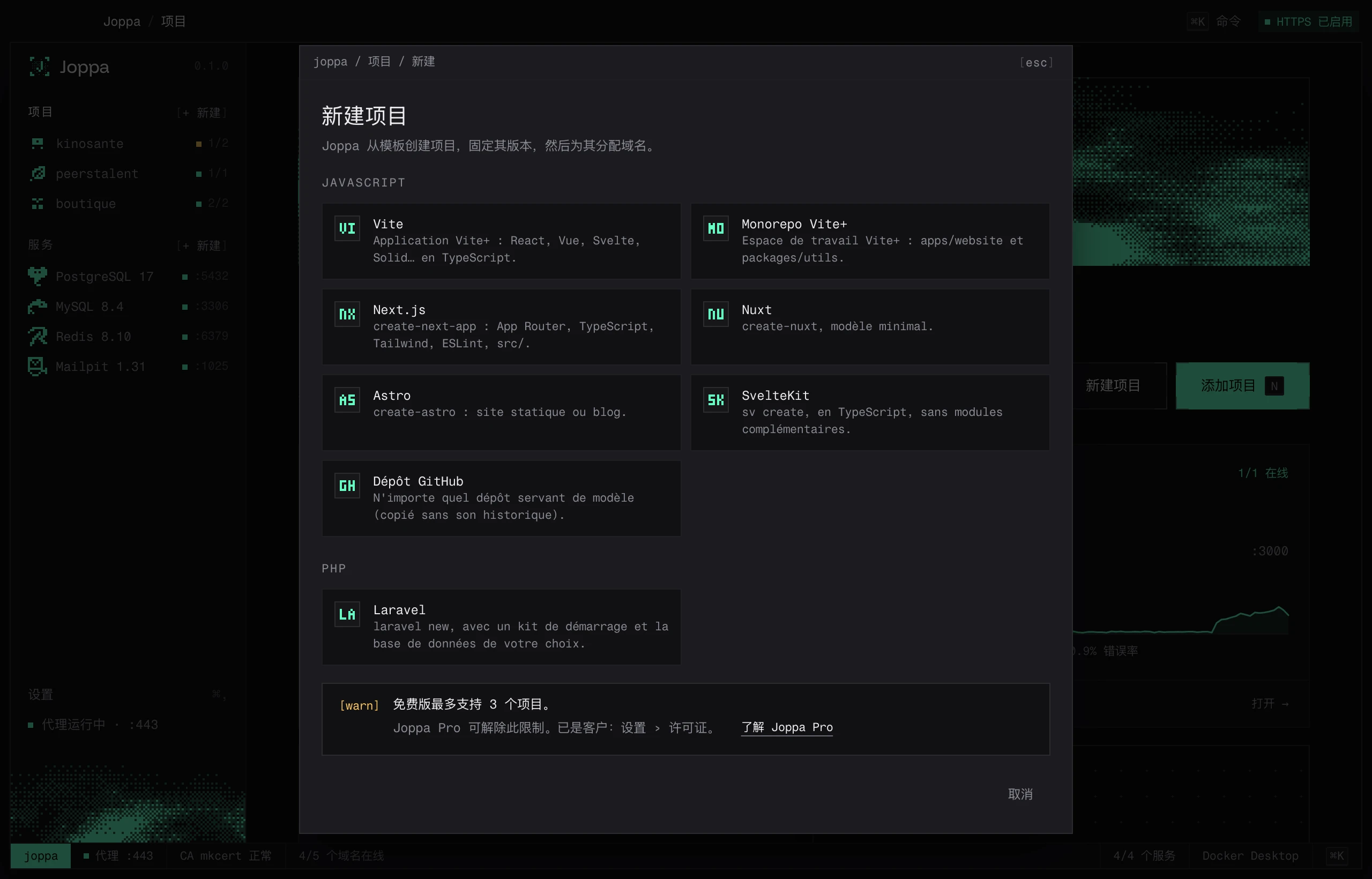1372x879 pixels.
Task: Click [+ 新建] next to 项目 heading
Action: tap(202, 113)
